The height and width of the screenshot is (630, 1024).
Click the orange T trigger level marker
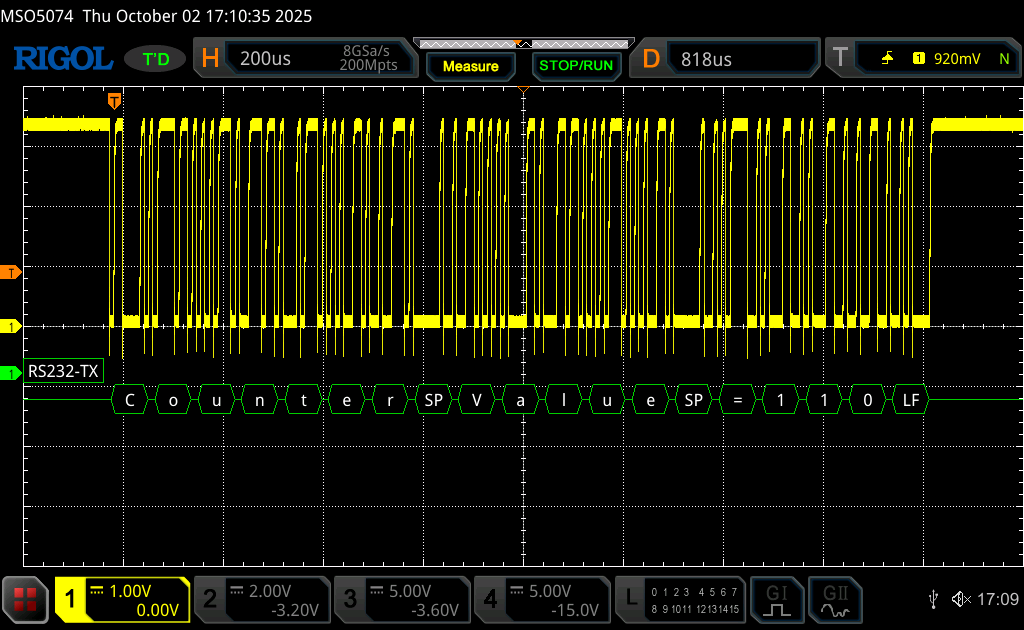(10, 272)
